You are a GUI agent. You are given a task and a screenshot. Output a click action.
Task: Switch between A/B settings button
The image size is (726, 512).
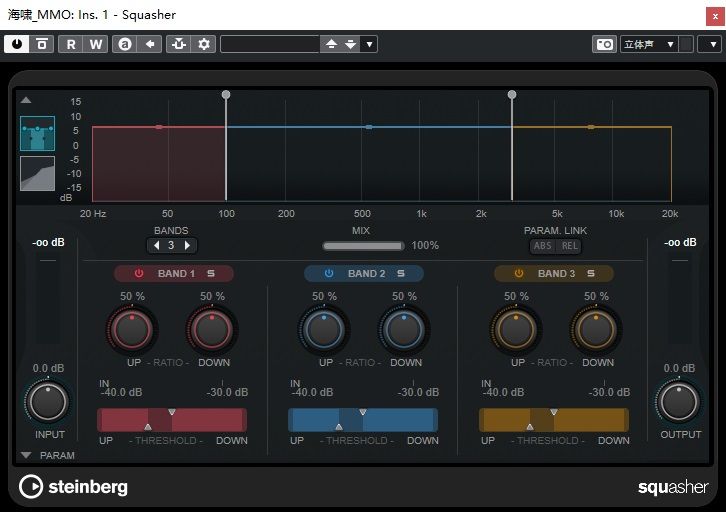pos(125,44)
